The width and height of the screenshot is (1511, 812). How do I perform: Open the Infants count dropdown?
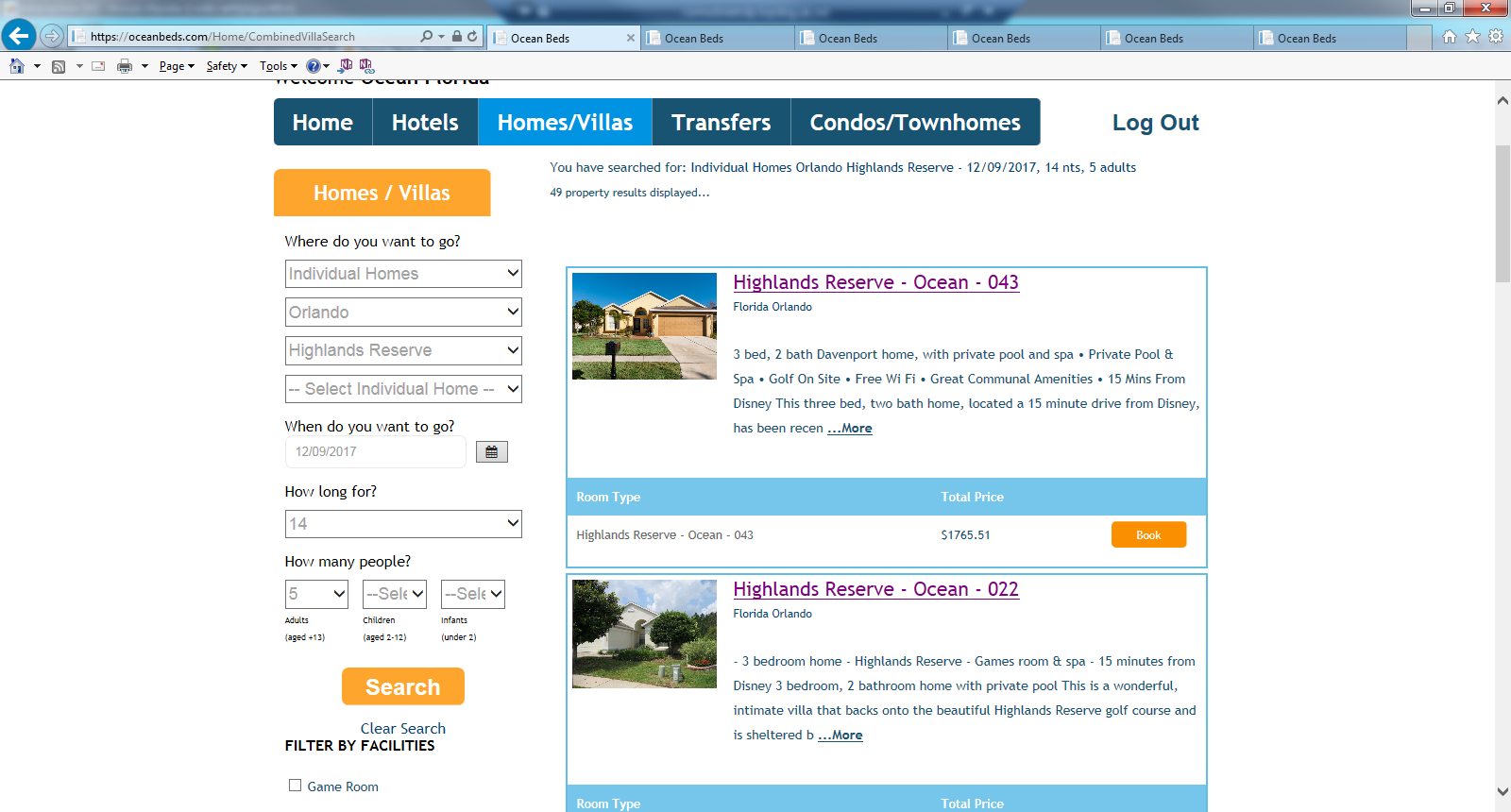click(x=473, y=594)
